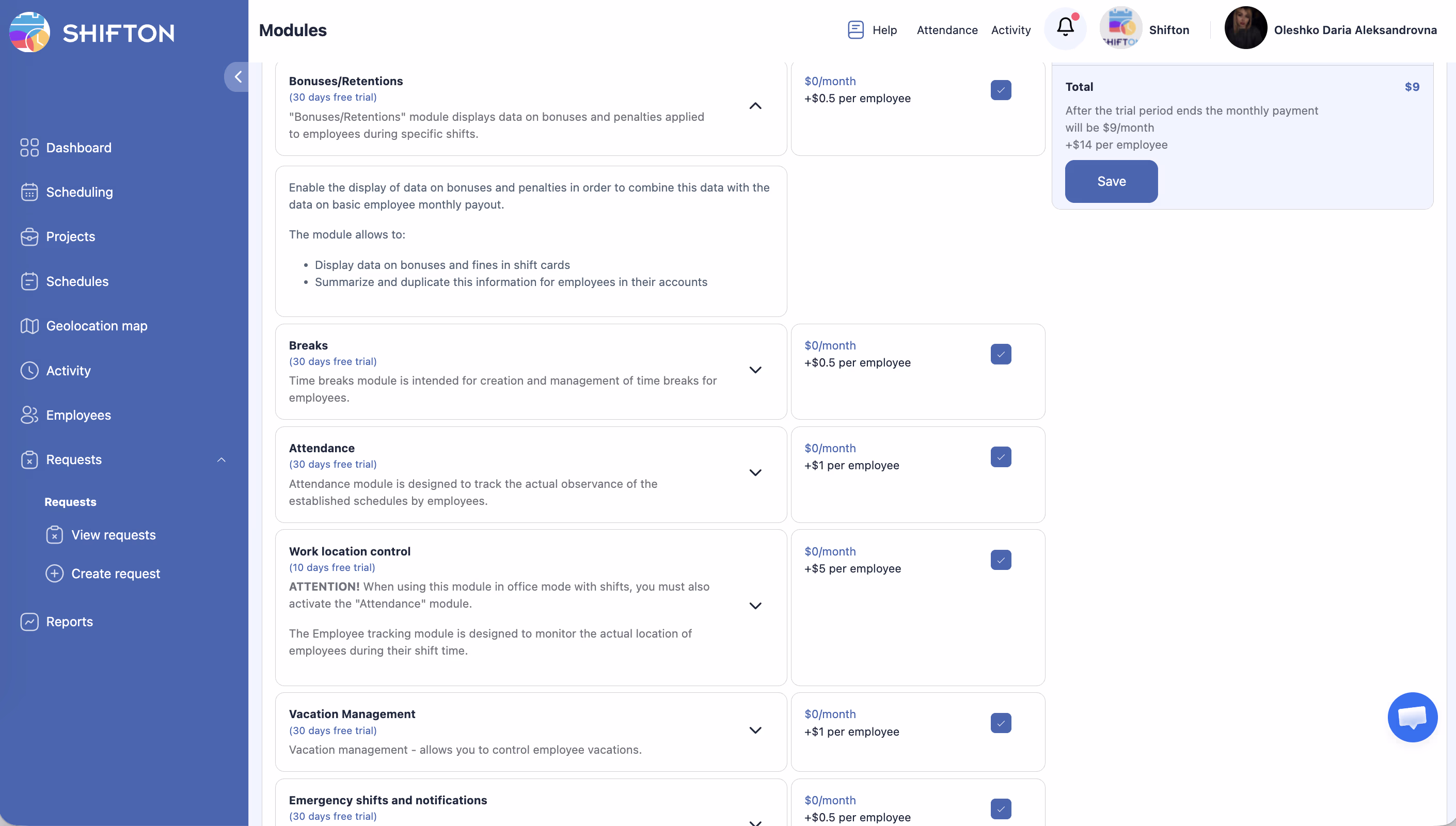Collapse the sidebar with arrow button
The image size is (1456, 826).
point(238,76)
